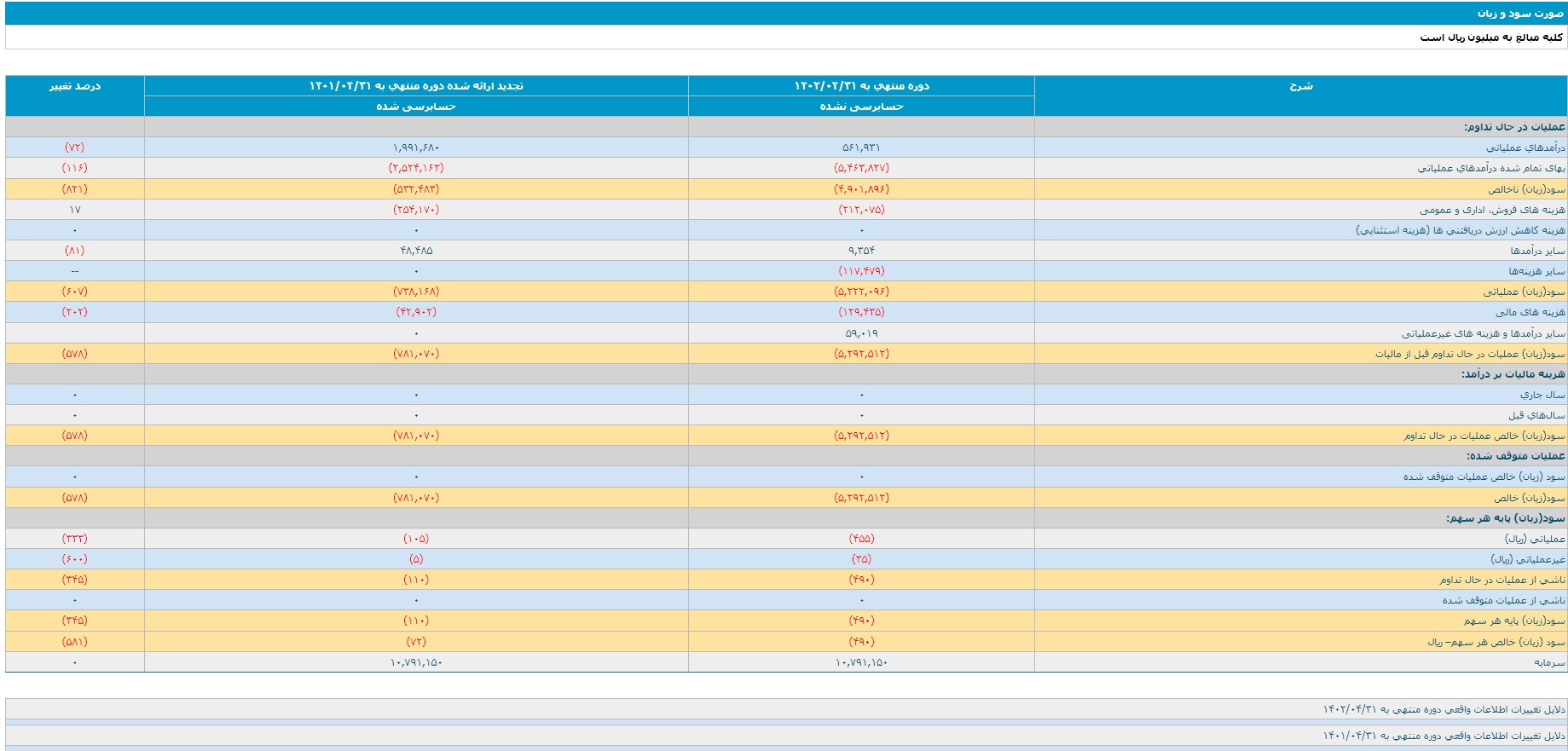Click the 'هزینه مالیات بر درآمد' section heading
Viewport: 1568px width, 751px height.
[1513, 374]
